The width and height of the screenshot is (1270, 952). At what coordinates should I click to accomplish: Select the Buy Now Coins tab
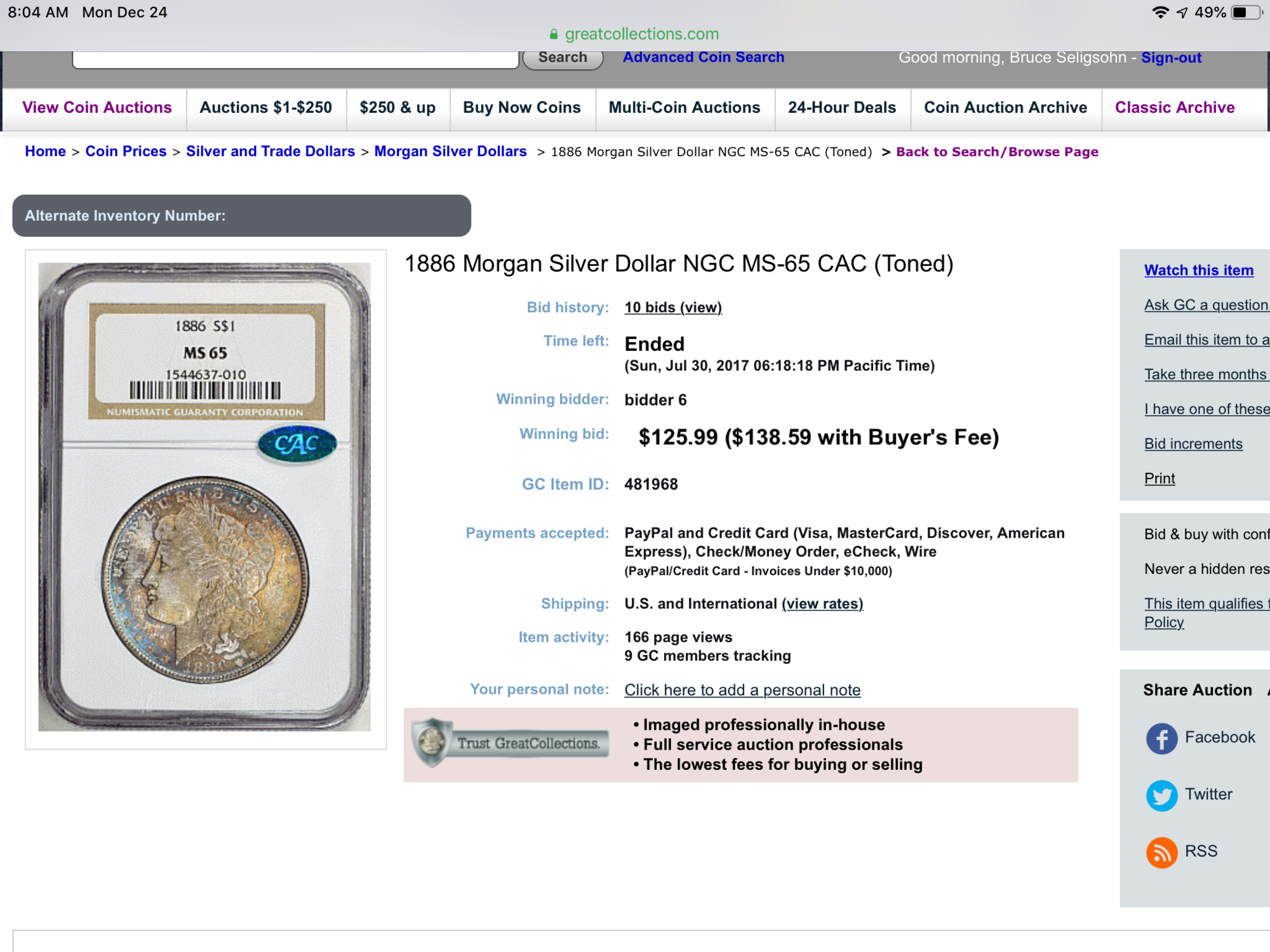[x=522, y=108]
